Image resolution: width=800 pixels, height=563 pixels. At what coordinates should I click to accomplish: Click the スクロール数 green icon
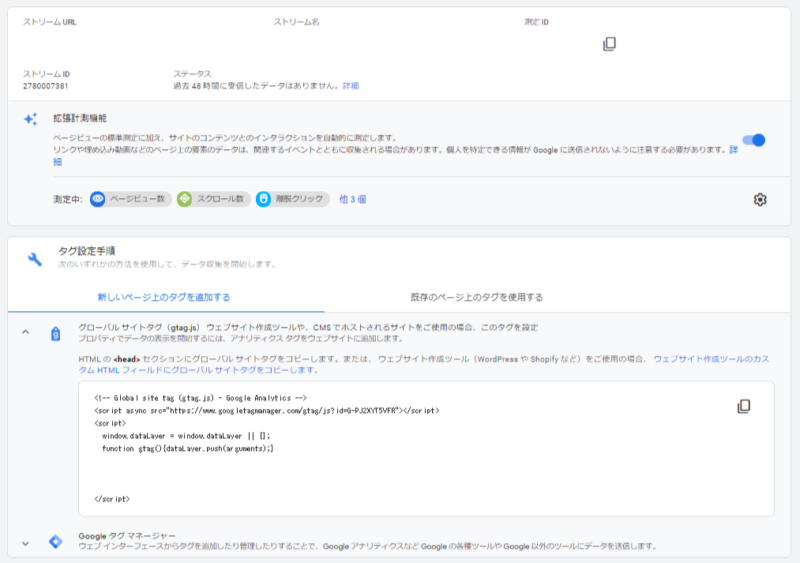pos(185,199)
